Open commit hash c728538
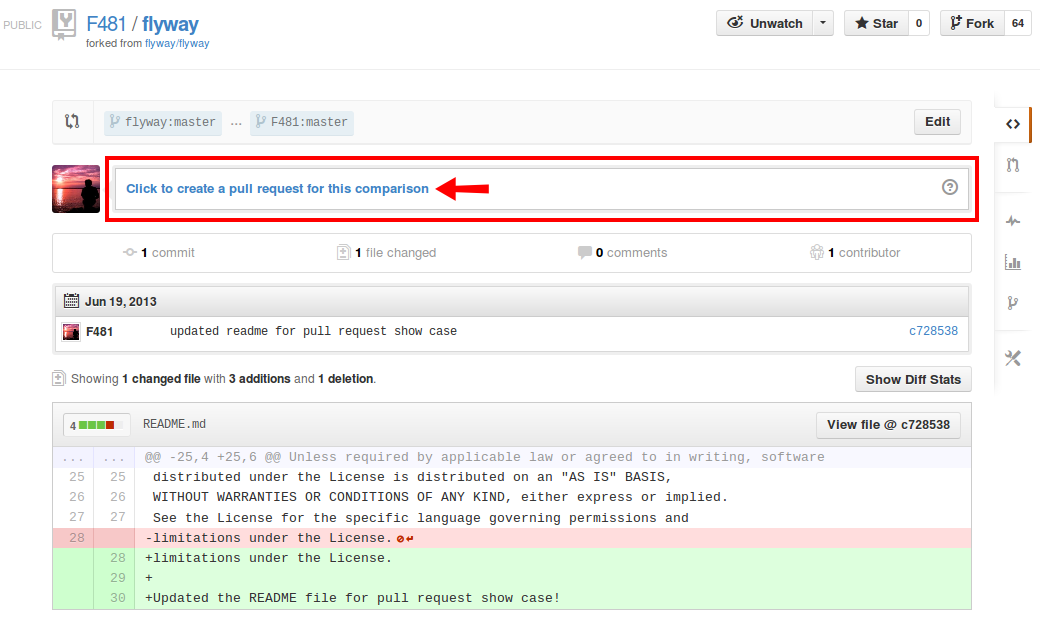This screenshot has width=1040, height=618. click(933, 331)
